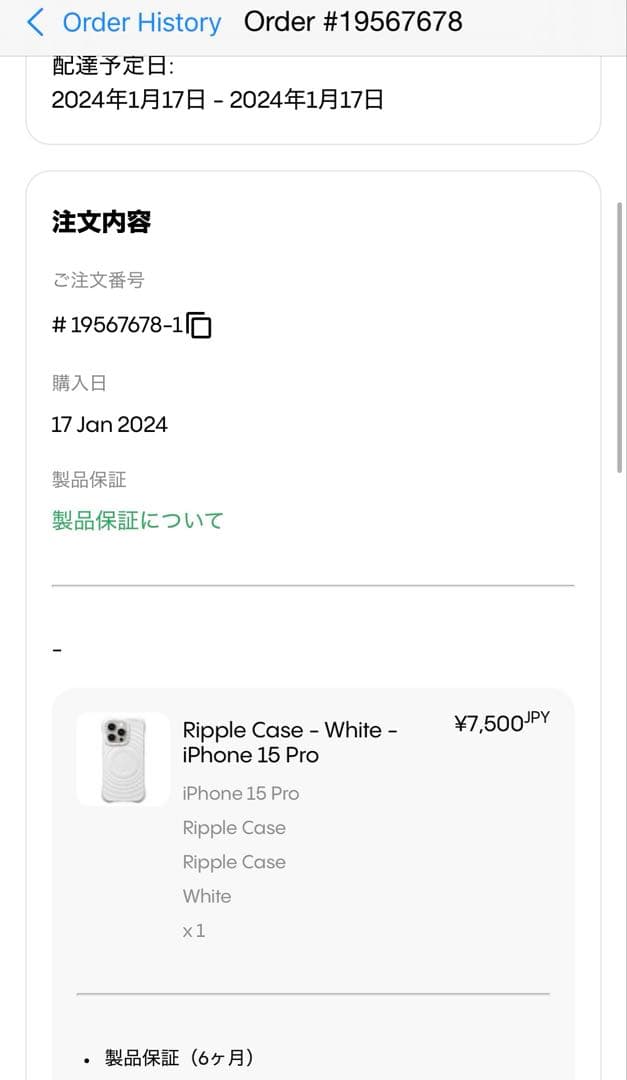This screenshot has height=1080, width=627.
Task: Click the 配達予定日 delivery date range
Action: (x=217, y=99)
